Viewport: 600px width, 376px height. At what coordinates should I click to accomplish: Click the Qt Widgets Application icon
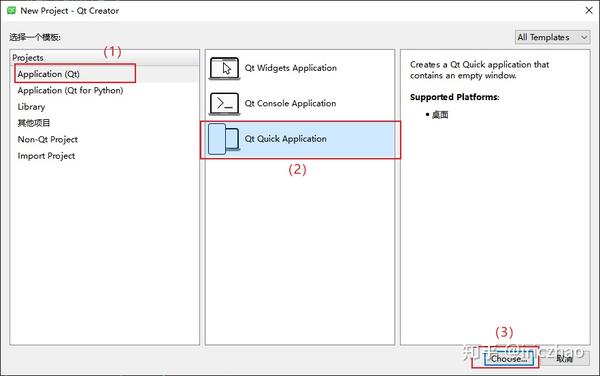pos(224,68)
